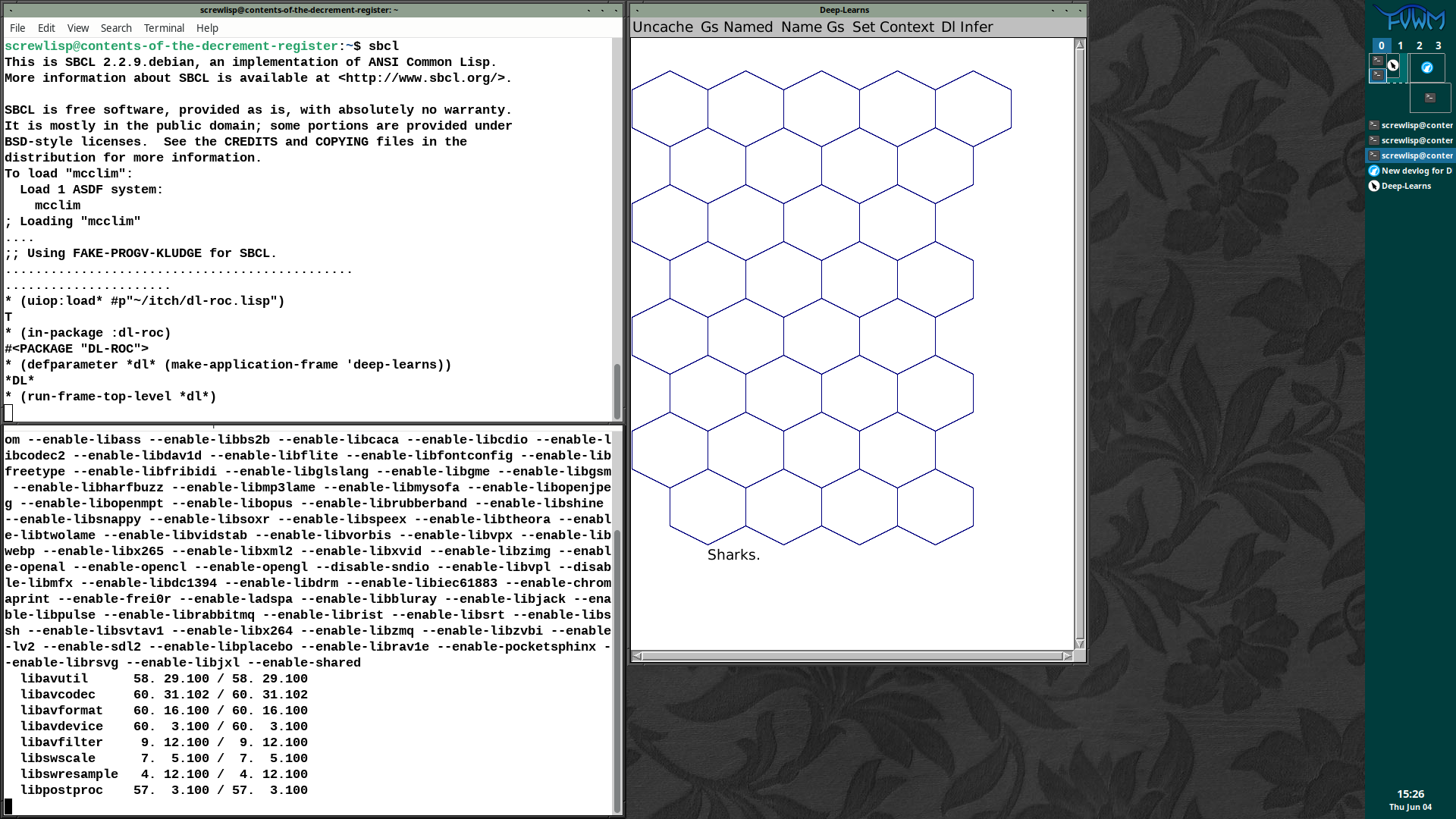Click the ;; Using FAKE-PROGV-KLUDGE line
1456x819 pixels.
pos(141,253)
